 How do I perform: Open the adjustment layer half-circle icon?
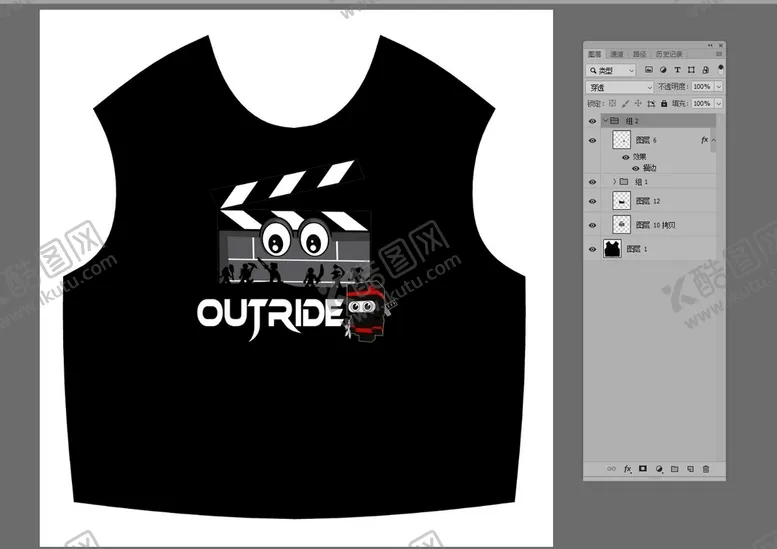tap(659, 468)
